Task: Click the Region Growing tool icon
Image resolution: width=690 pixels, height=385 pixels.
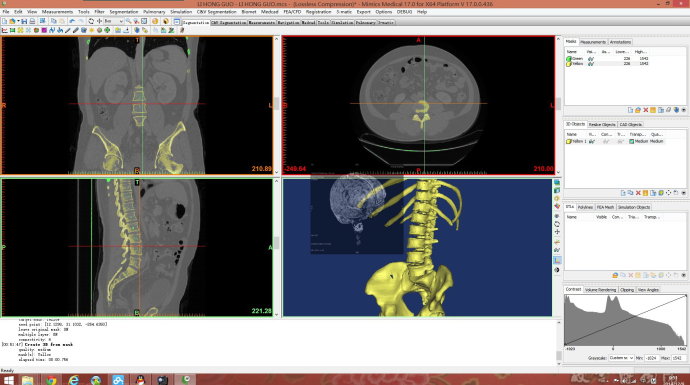Action: [x=20, y=30]
